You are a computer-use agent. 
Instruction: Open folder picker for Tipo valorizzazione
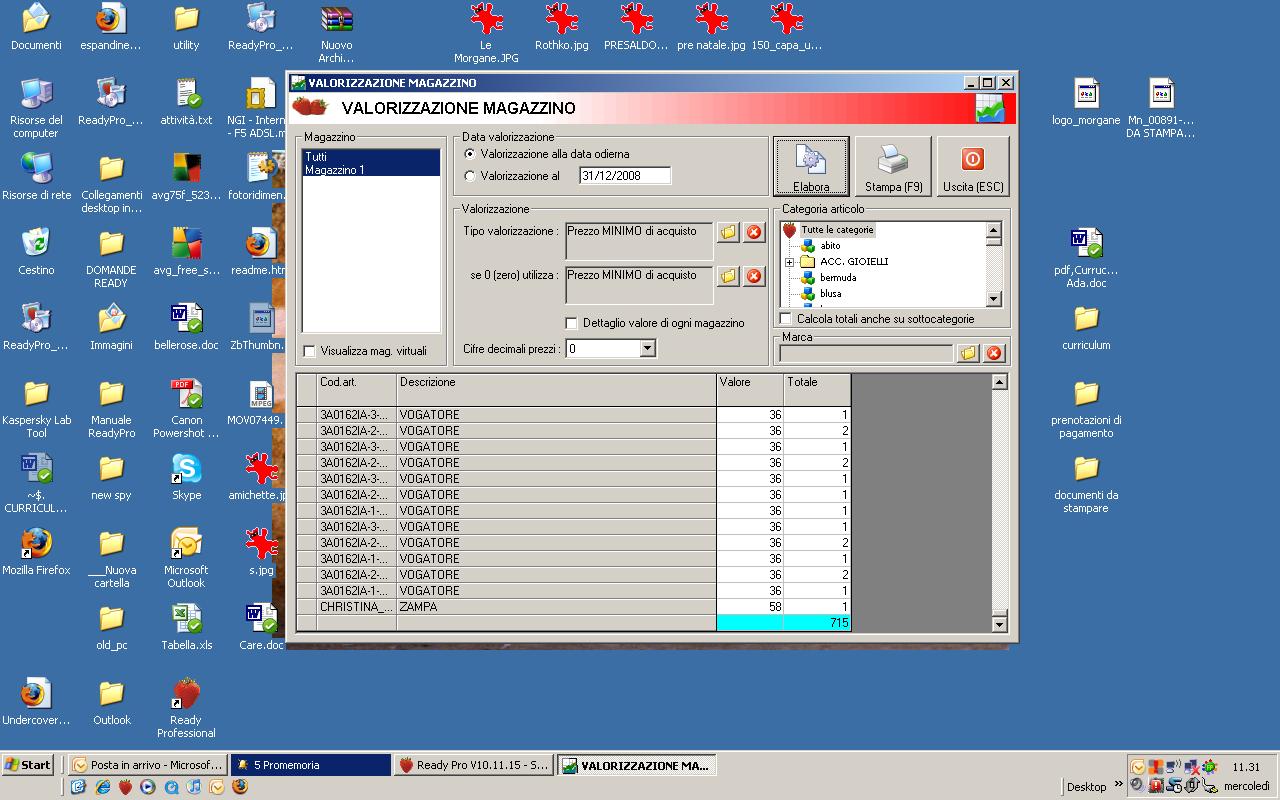click(728, 232)
